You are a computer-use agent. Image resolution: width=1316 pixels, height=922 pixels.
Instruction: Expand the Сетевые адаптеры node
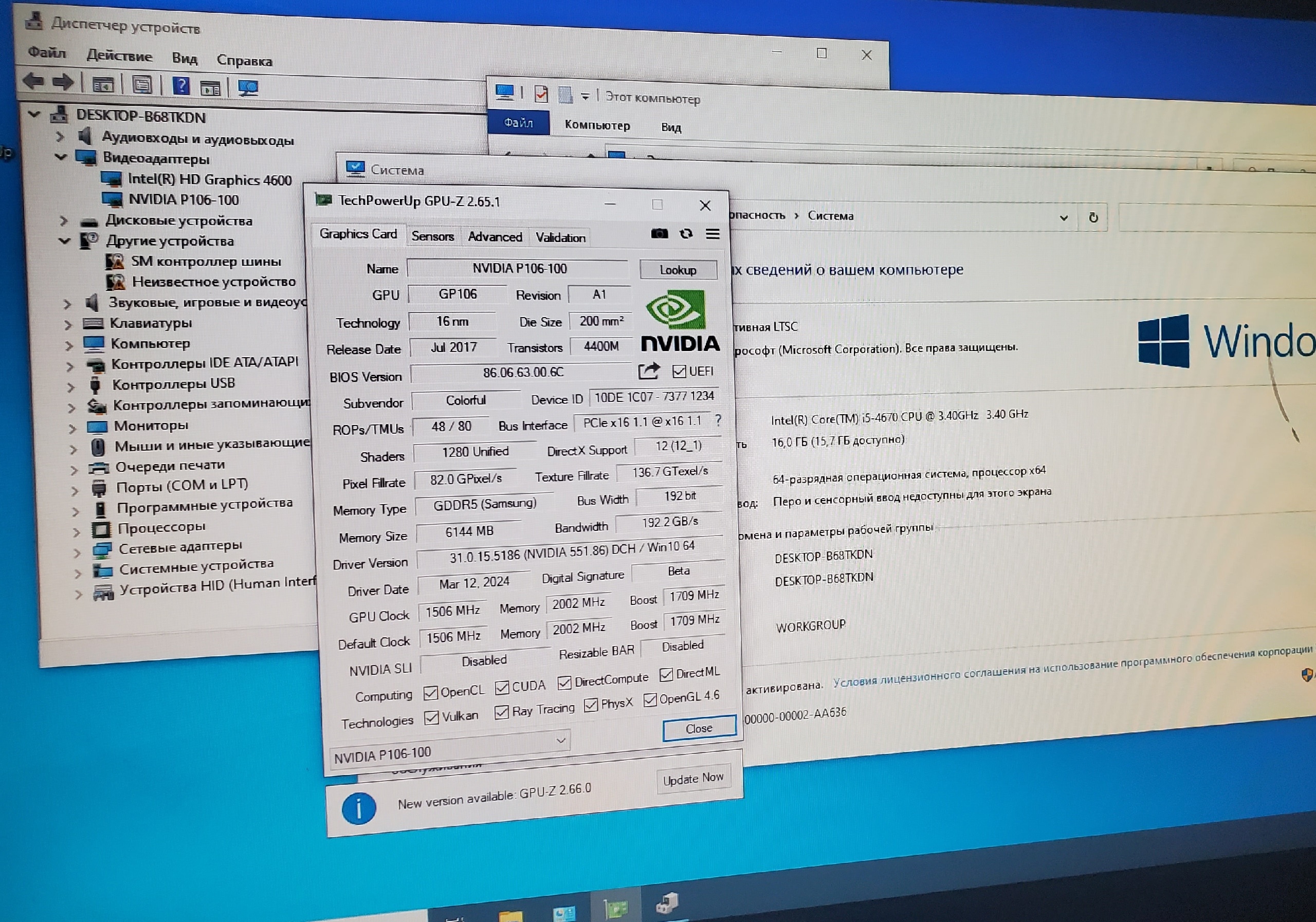77,552
